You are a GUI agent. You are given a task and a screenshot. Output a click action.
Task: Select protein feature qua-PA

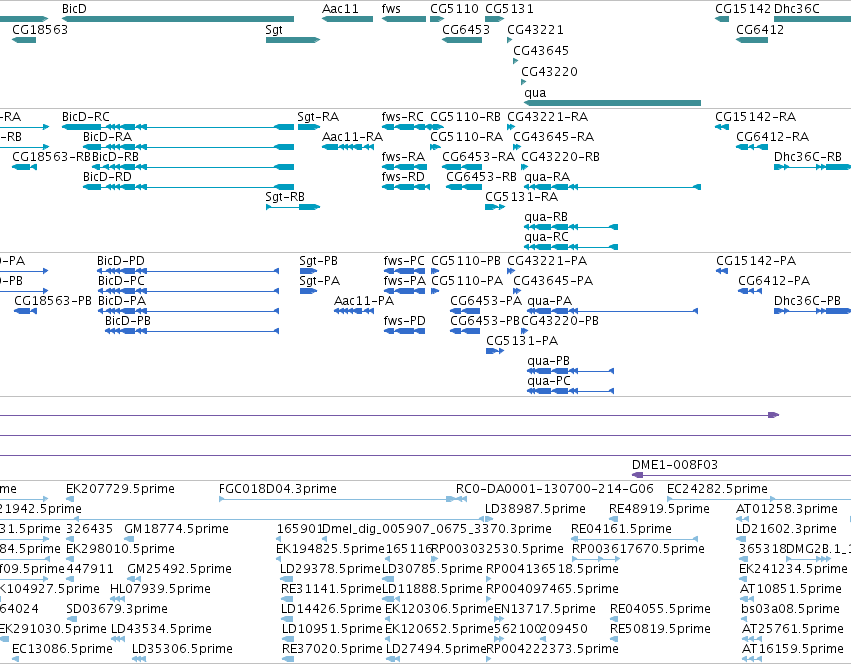tap(612, 311)
